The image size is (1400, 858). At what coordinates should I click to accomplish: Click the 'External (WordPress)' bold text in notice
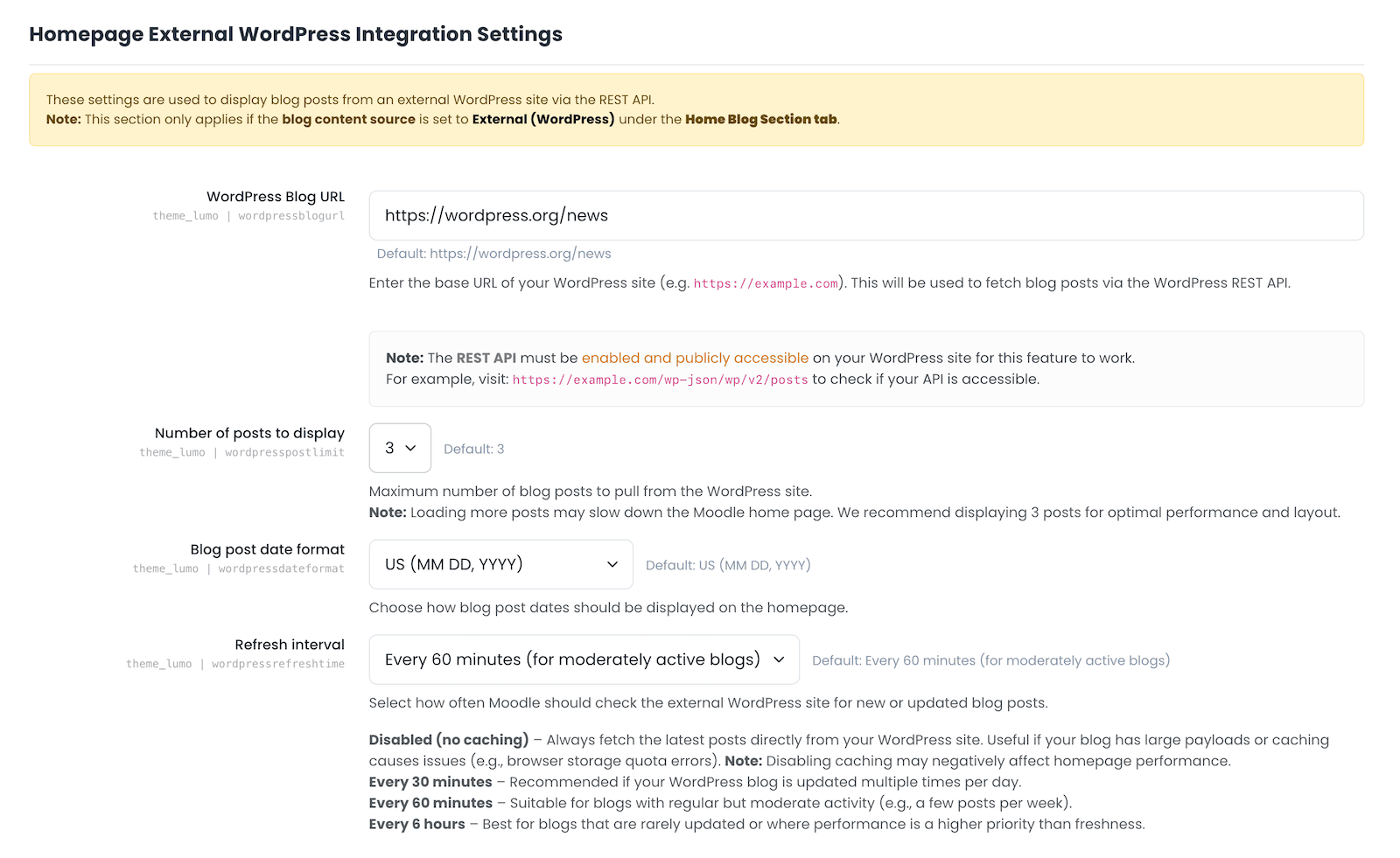click(x=543, y=119)
